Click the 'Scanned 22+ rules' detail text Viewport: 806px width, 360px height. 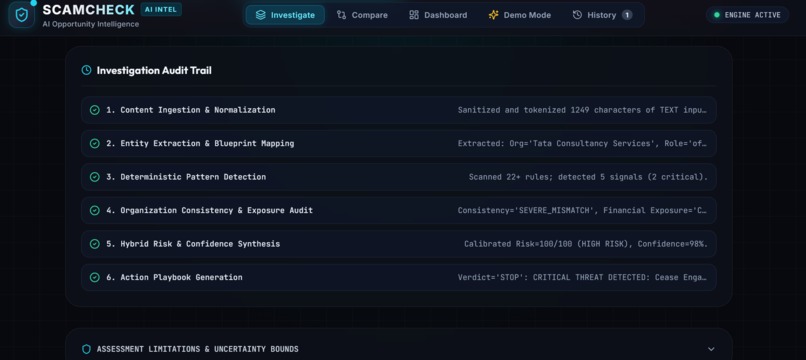pos(588,177)
